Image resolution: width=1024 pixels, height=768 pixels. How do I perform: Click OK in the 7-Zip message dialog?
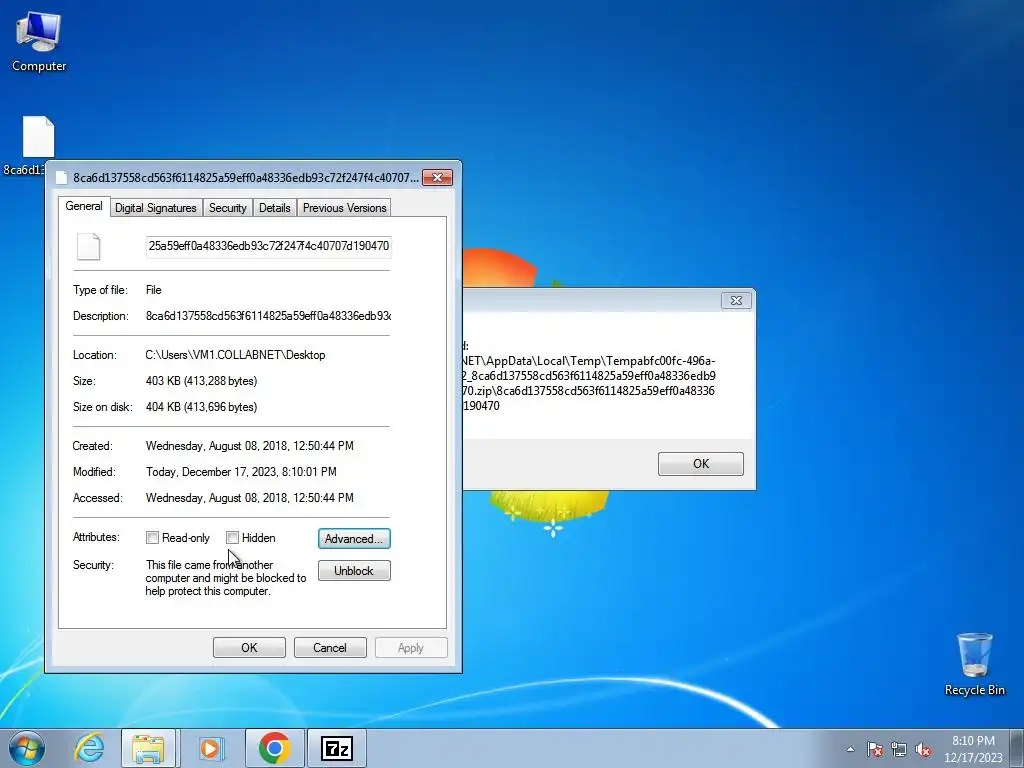click(701, 464)
